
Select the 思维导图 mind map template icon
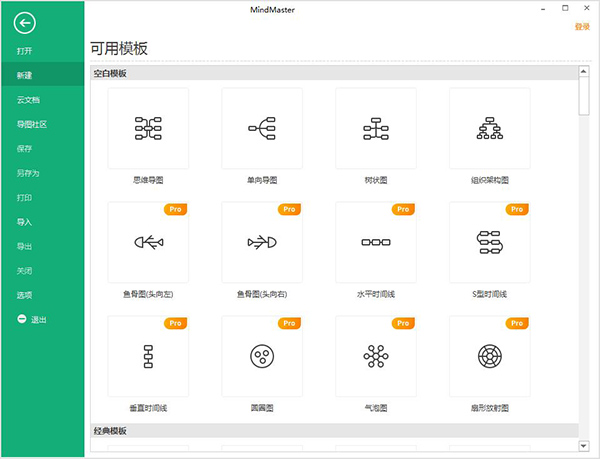pyautogui.click(x=148, y=128)
